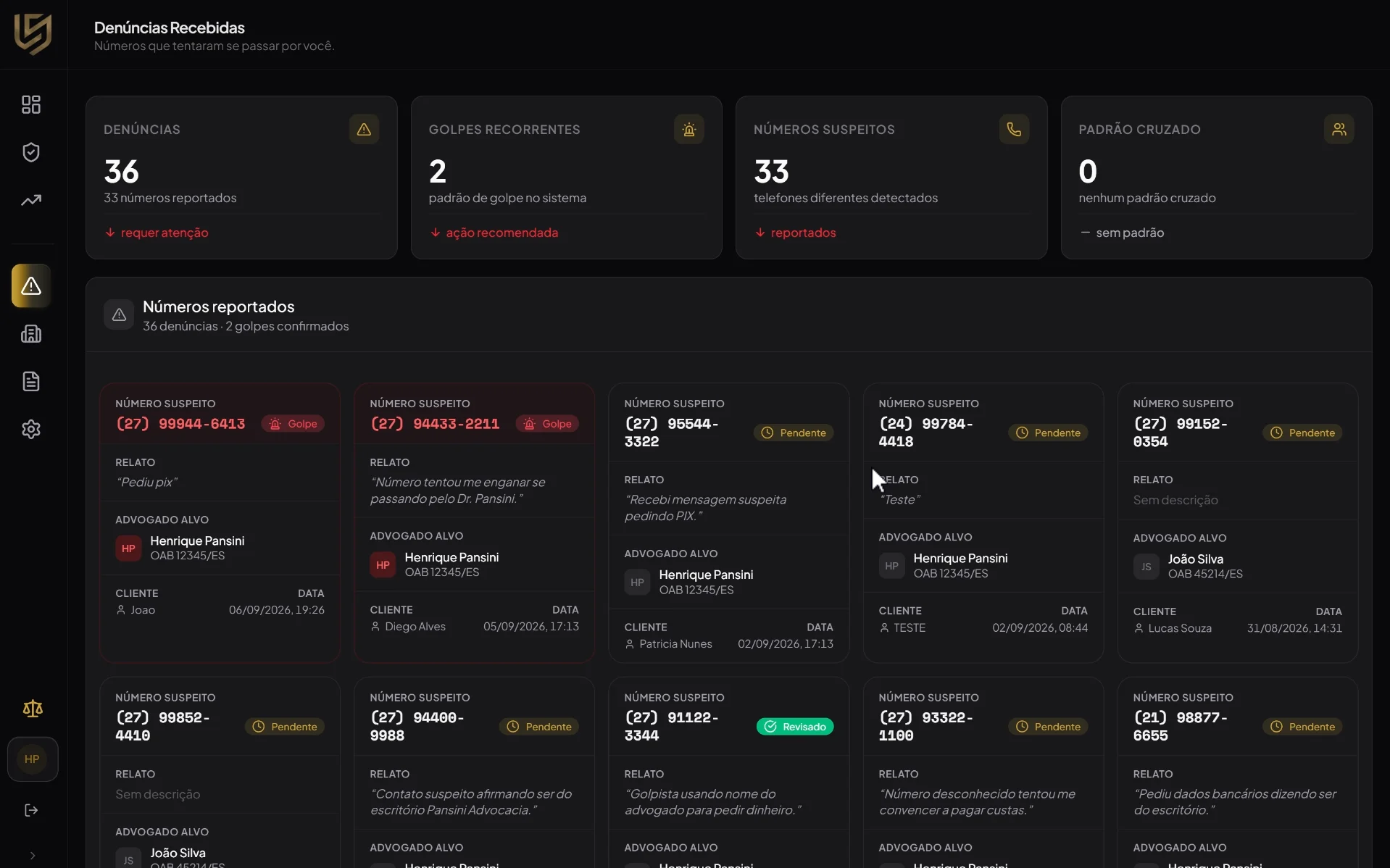Click the triangle icon beside Números reportados

click(x=119, y=314)
